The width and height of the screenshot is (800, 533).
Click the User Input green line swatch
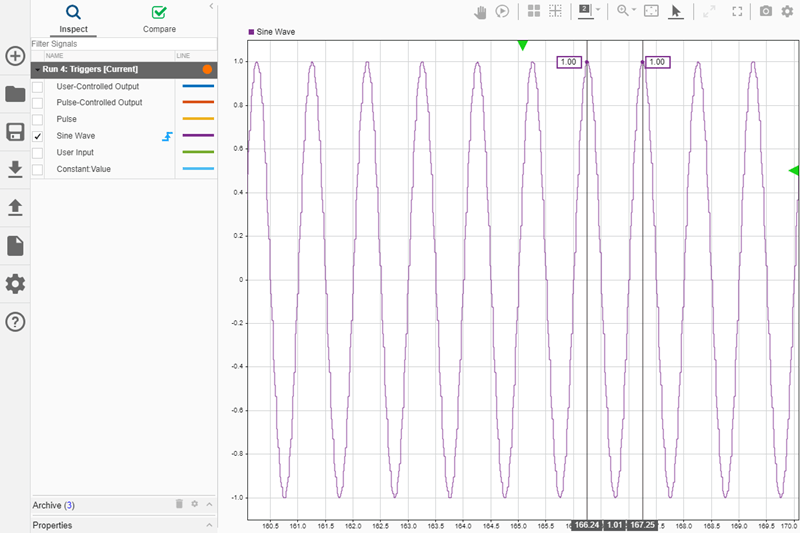[198, 152]
